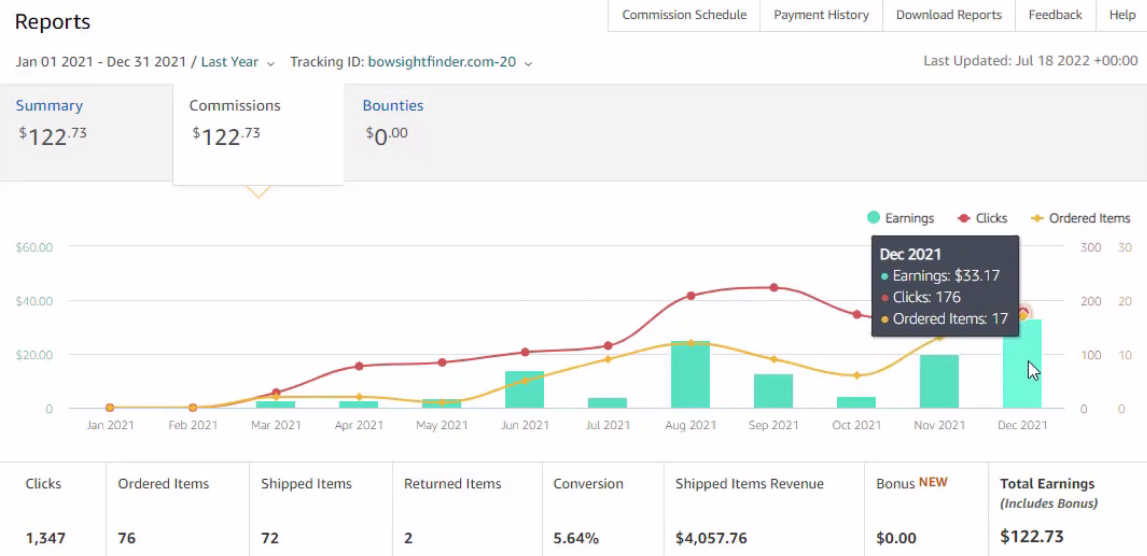The image size is (1147, 556).
Task: Open the Last Year date range link
Action: coord(230,62)
